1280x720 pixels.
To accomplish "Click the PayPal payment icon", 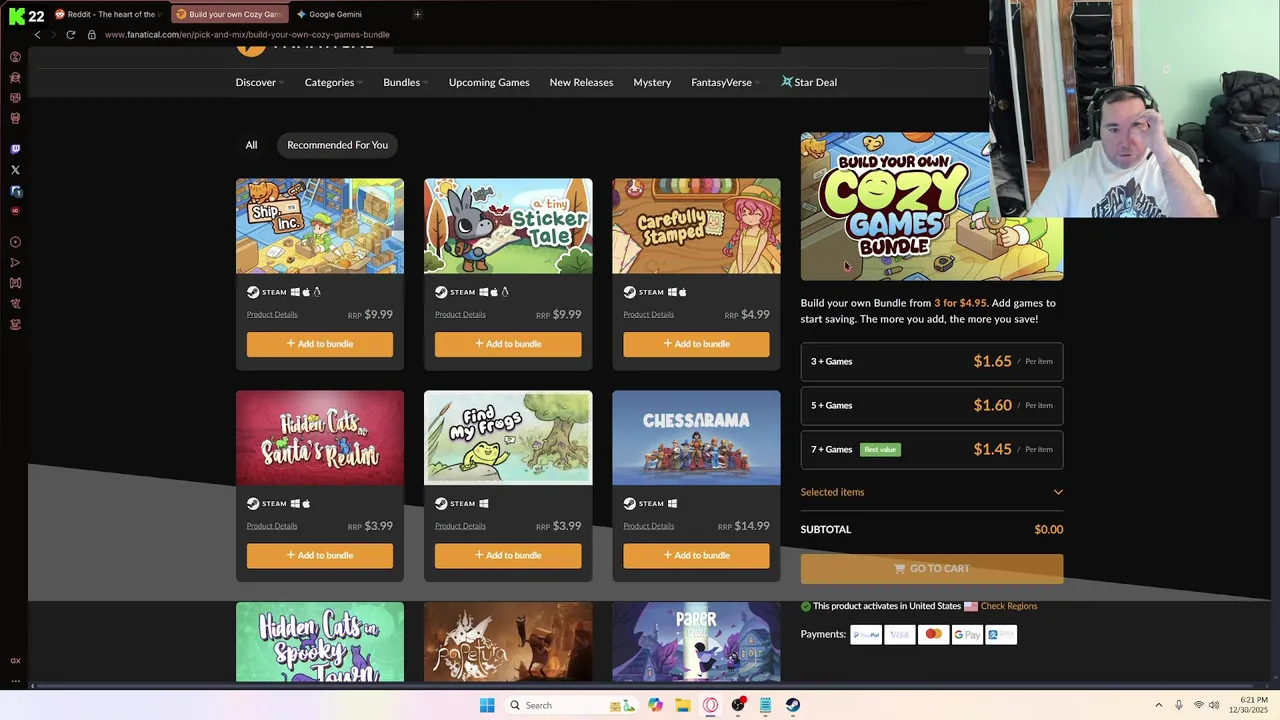I will [x=866, y=635].
